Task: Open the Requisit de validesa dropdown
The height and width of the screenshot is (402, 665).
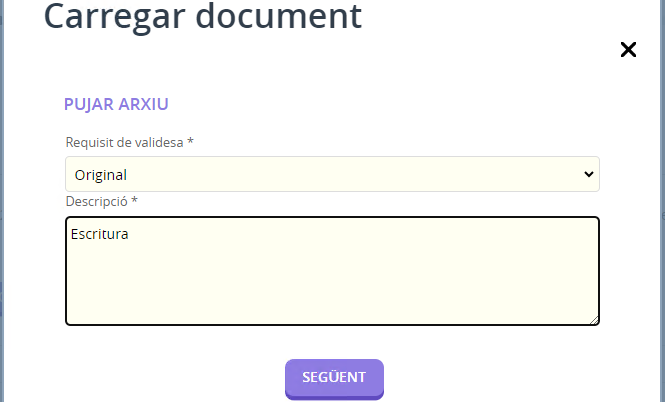Action: tap(332, 174)
